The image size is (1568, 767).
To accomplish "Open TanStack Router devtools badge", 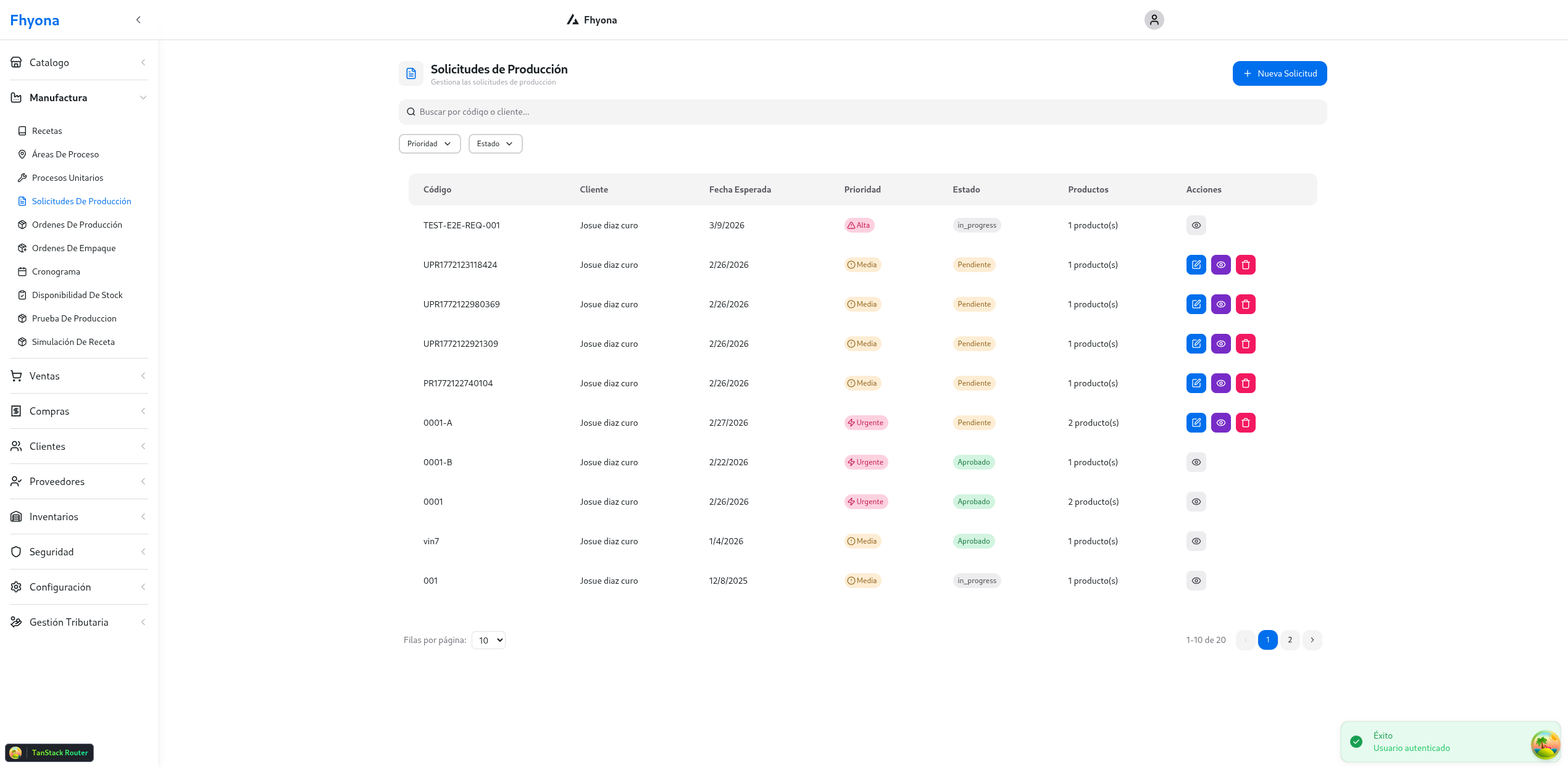I will 49,752.
